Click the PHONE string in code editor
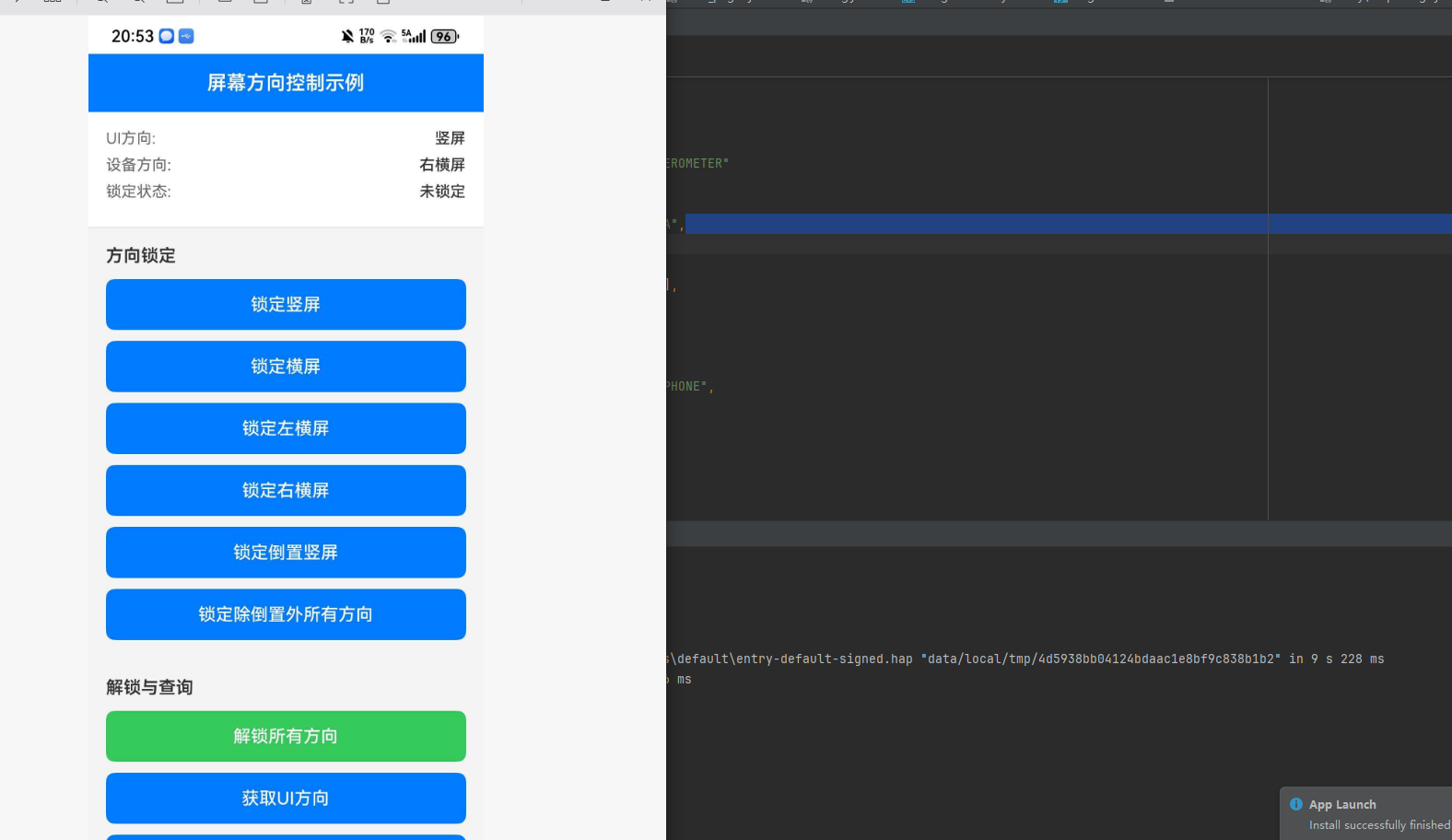 tap(686, 387)
